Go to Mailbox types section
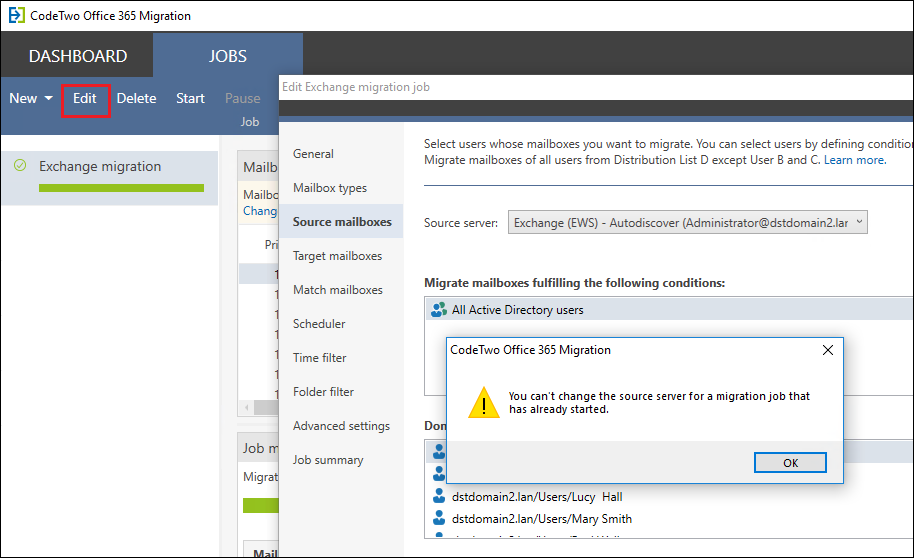 click(341, 188)
